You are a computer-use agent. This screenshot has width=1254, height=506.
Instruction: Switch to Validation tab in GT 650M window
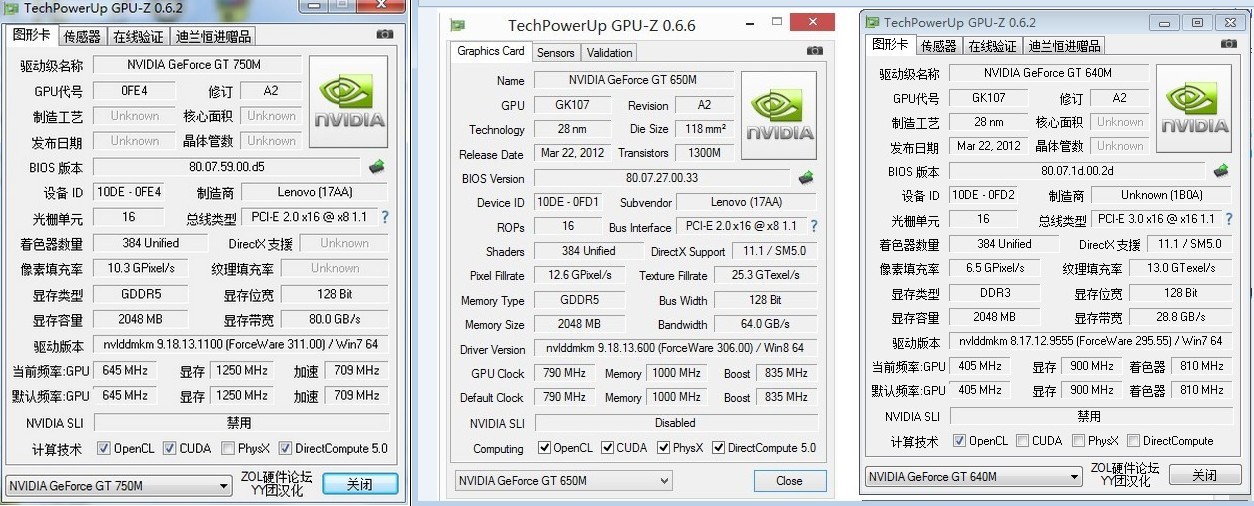coord(609,52)
